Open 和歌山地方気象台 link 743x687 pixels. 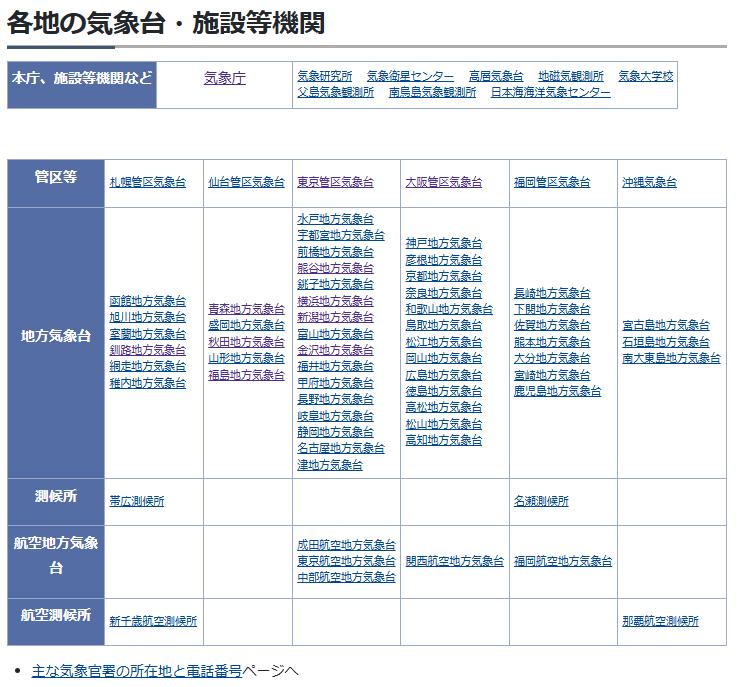click(x=449, y=309)
